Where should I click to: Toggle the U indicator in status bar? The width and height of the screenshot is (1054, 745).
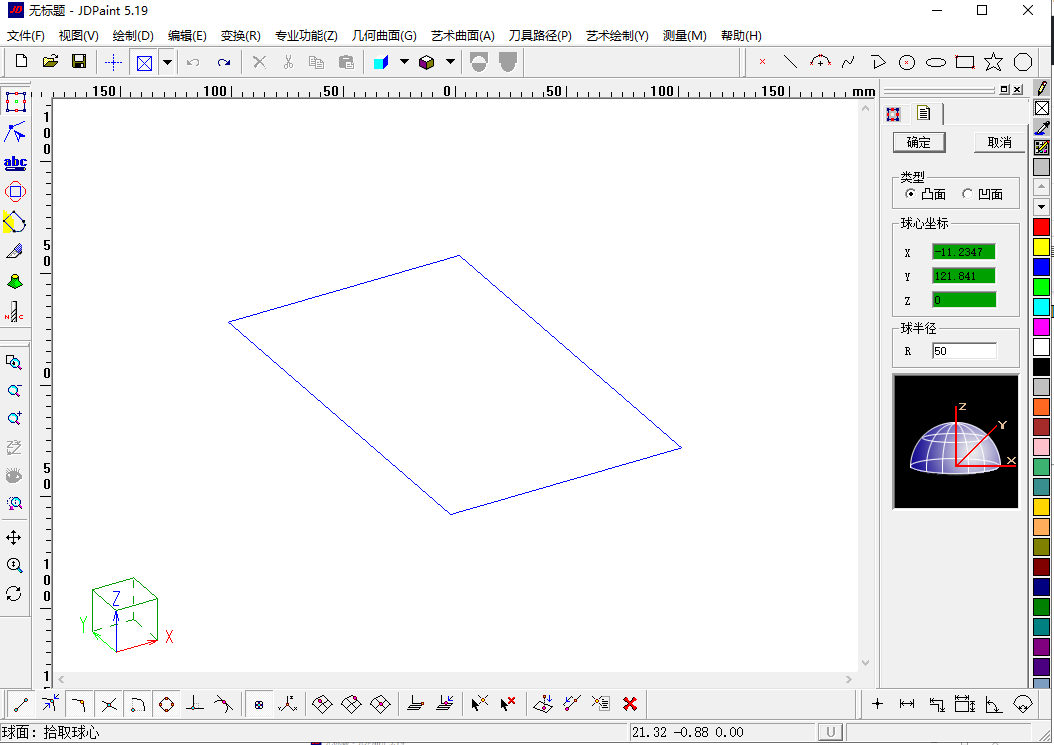click(x=831, y=732)
